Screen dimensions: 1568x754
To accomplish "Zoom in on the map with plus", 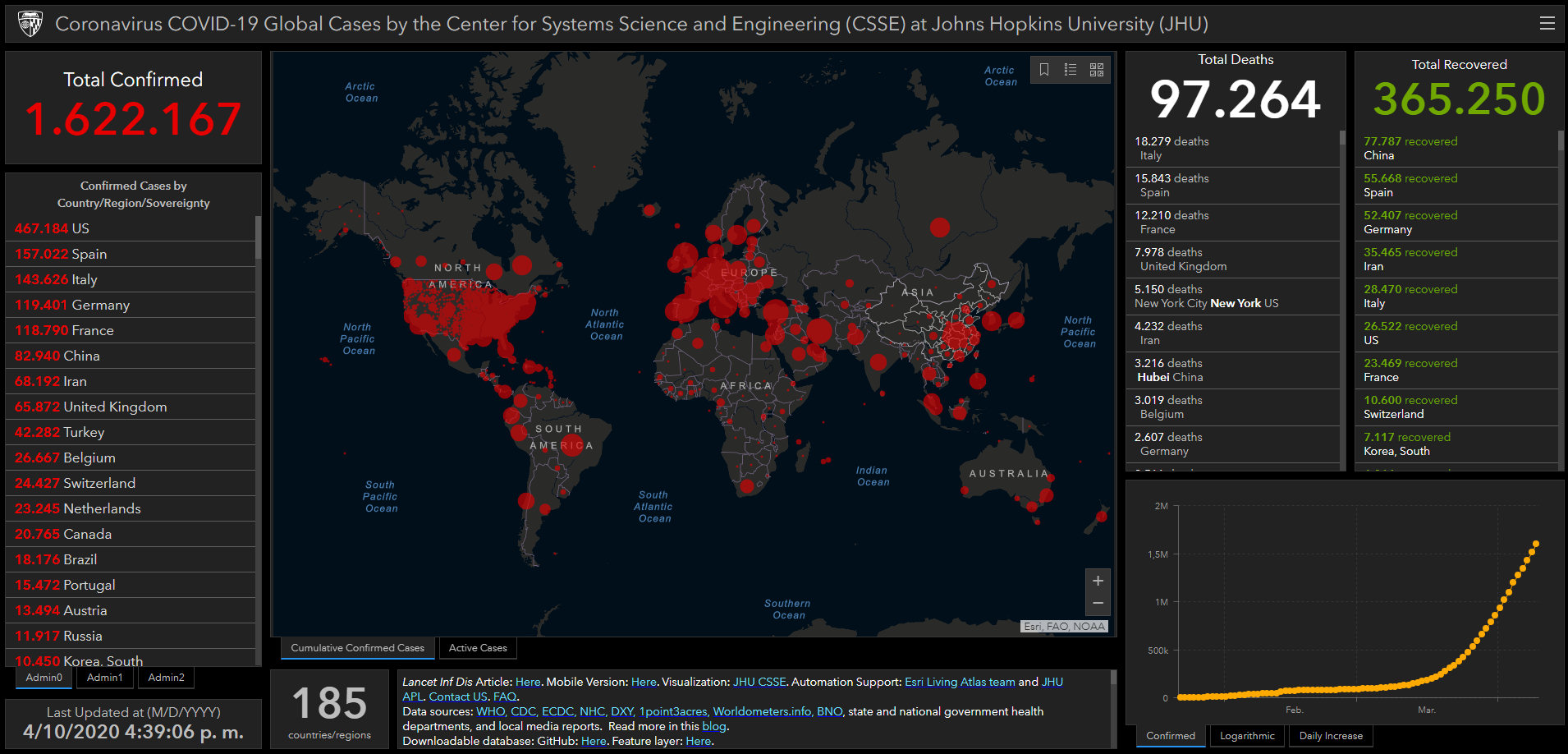I will [x=1098, y=581].
